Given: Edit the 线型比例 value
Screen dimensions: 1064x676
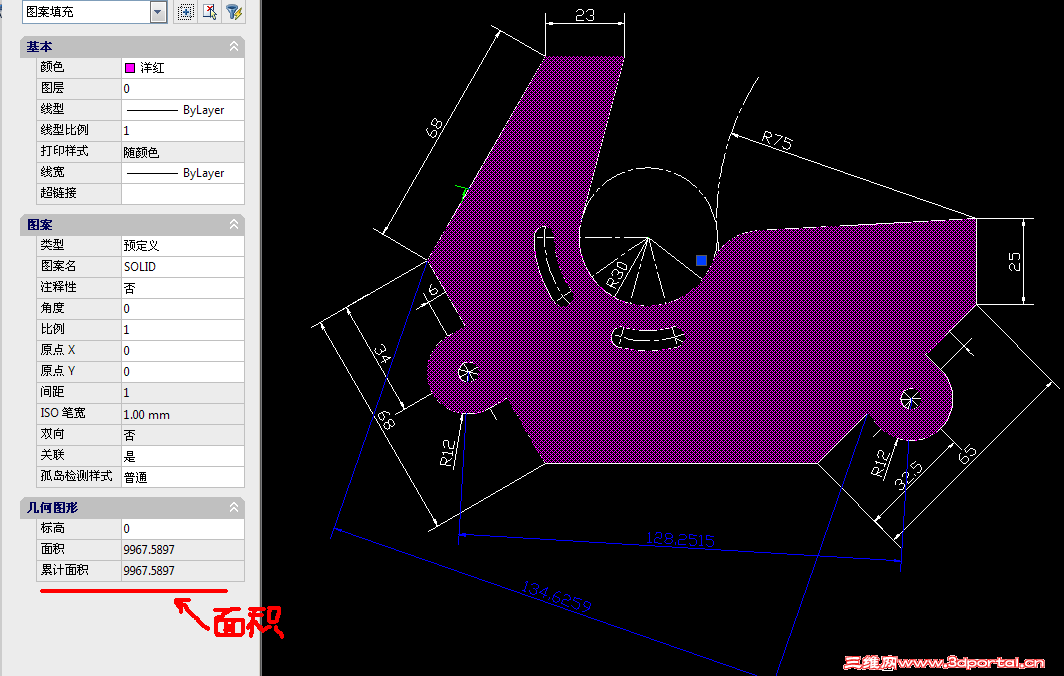Looking at the screenshot, I should (183, 130).
